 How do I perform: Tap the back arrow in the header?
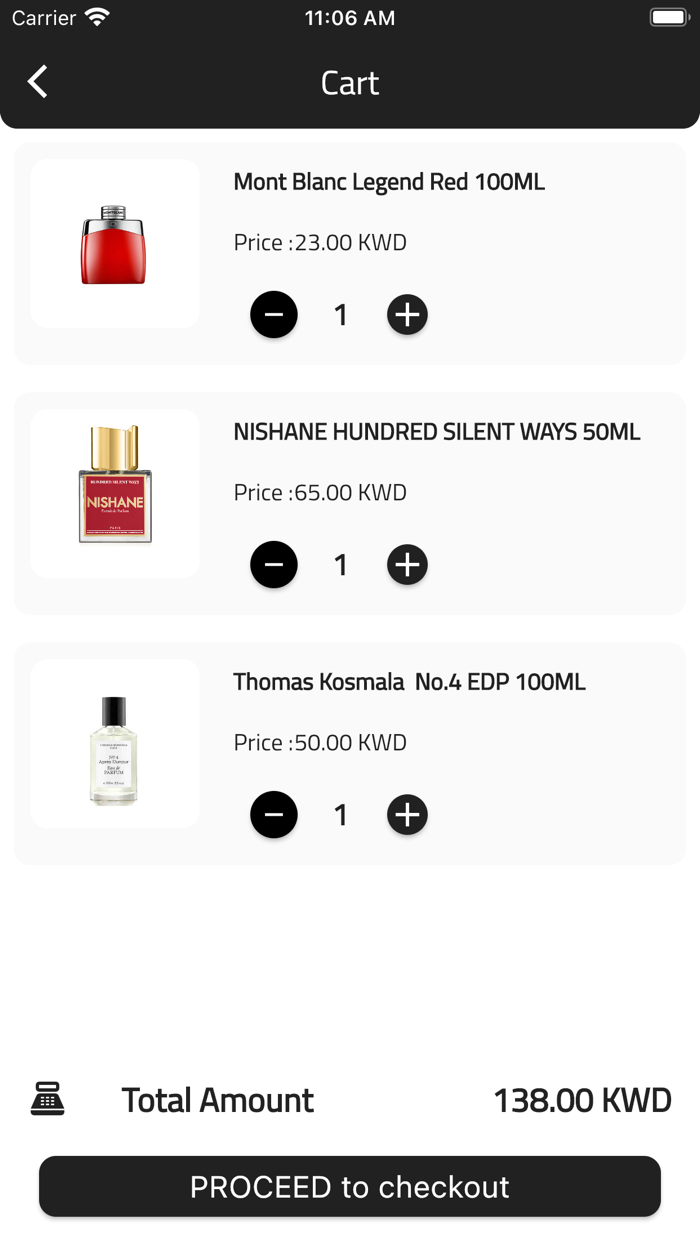click(37, 82)
